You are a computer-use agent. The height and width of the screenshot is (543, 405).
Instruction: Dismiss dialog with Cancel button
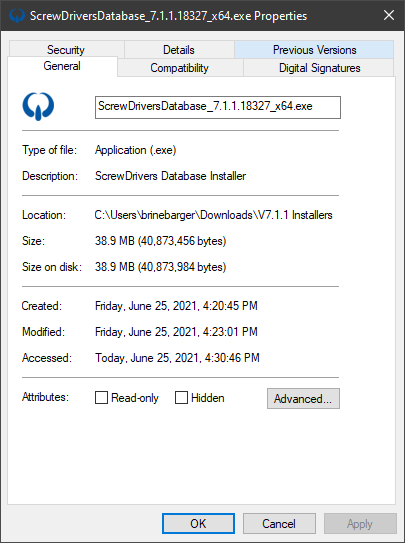click(x=279, y=523)
